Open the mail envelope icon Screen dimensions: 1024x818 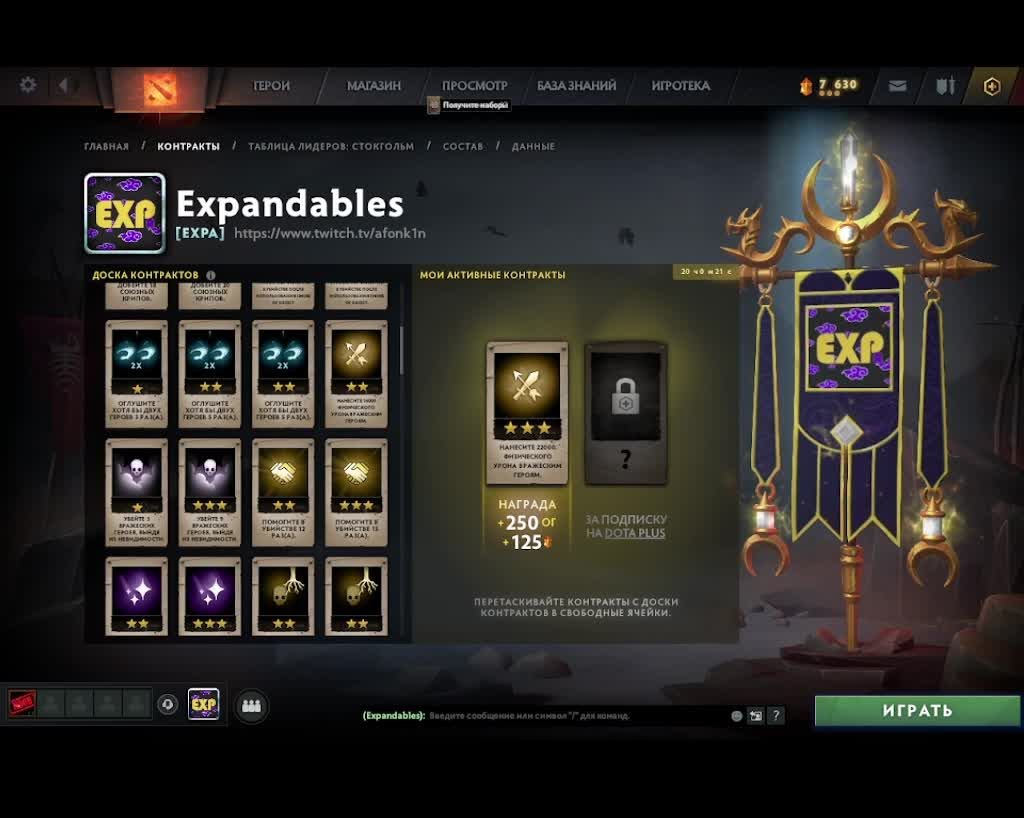pos(897,86)
